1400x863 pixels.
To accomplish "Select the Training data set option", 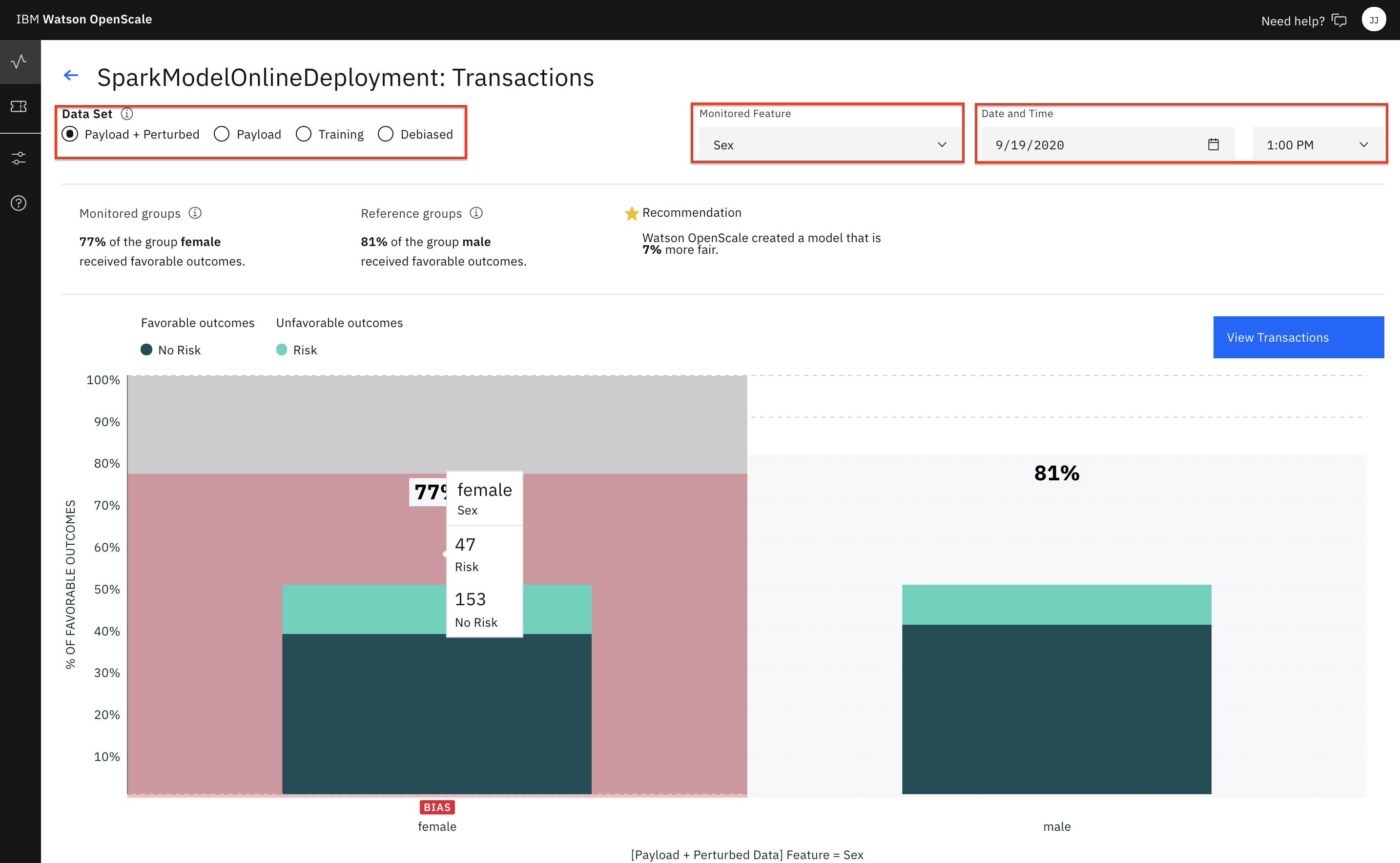I will [x=303, y=134].
